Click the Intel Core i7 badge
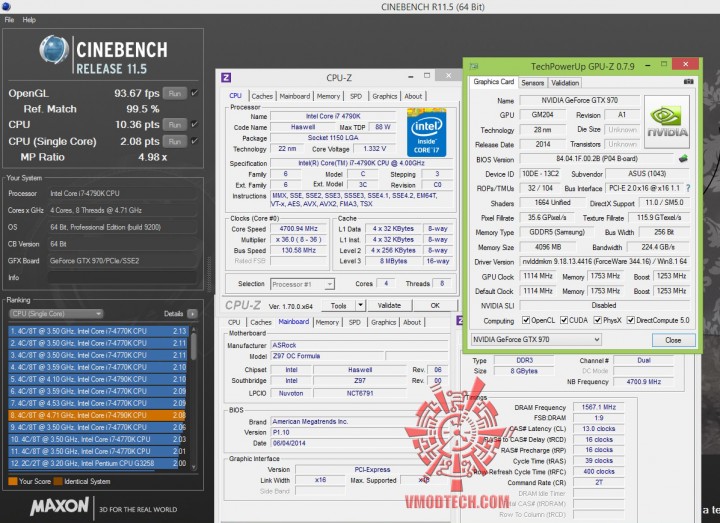Image resolution: width=720 pixels, height=523 pixels. pos(427,132)
